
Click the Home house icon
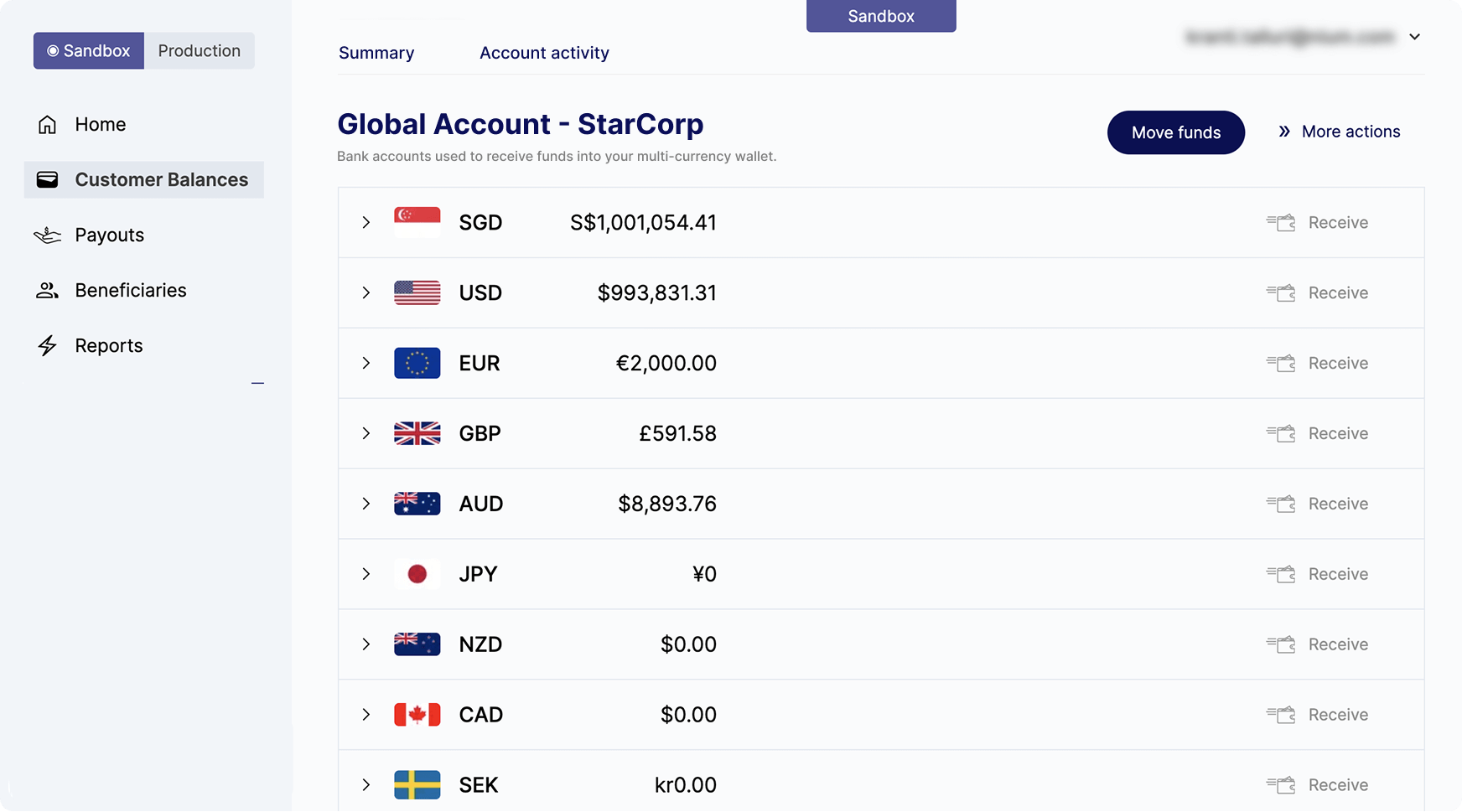[48, 125]
